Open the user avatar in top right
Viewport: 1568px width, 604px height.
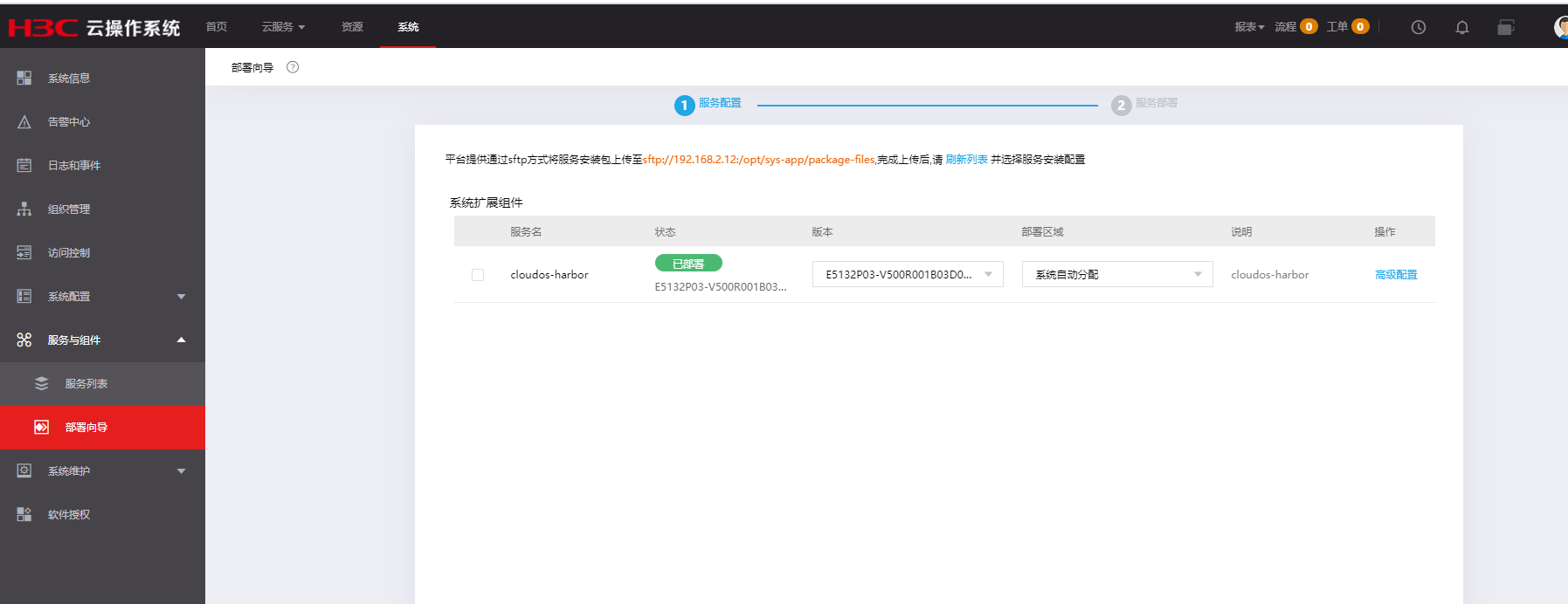click(1561, 27)
